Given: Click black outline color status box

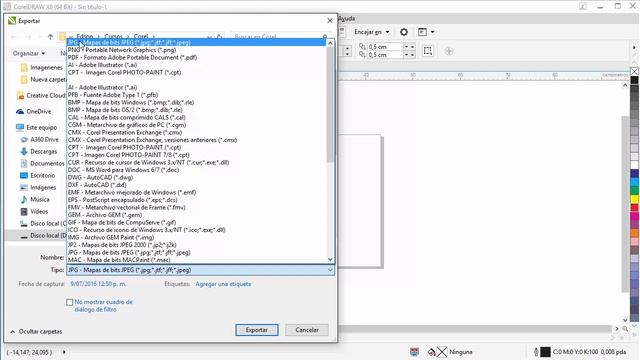Looking at the screenshot, I should point(546,352).
